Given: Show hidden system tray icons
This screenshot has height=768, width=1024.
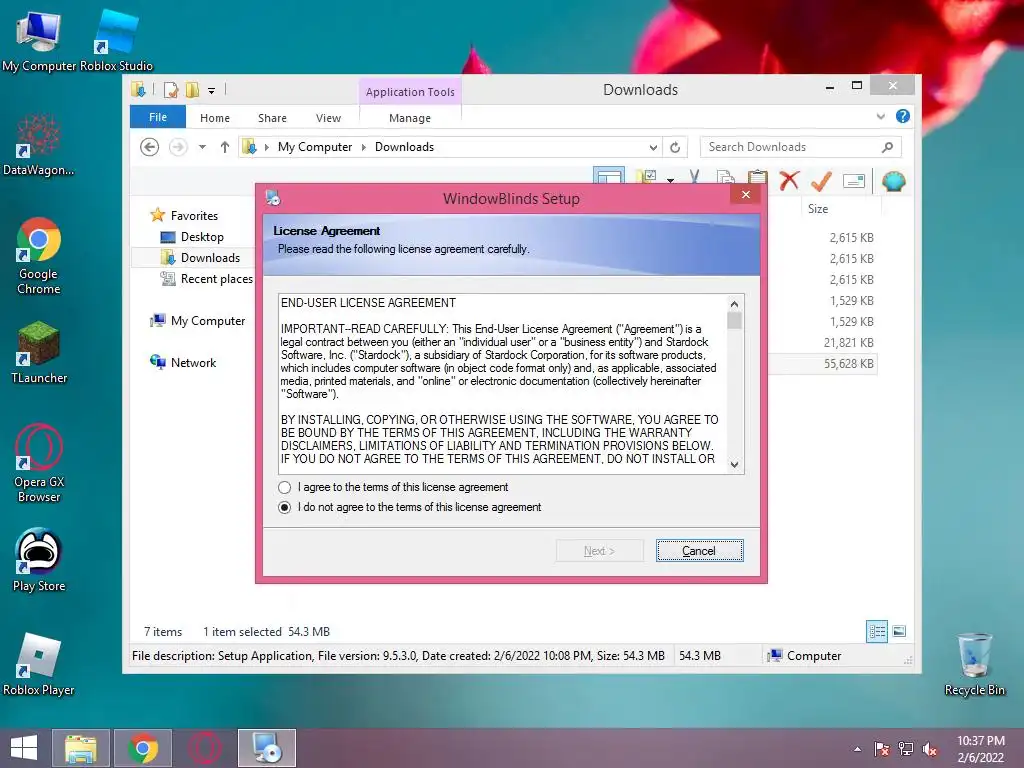Looking at the screenshot, I should tap(857, 749).
